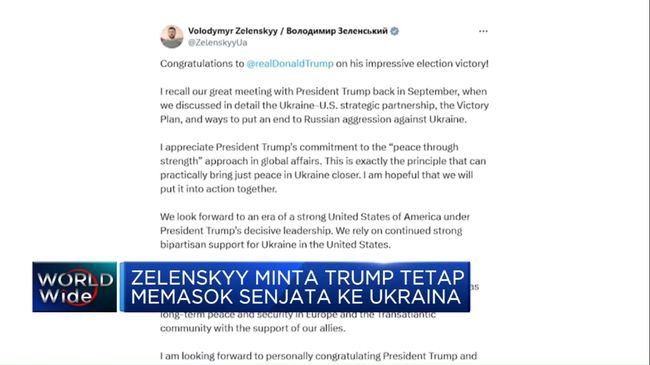The width and height of the screenshot is (650, 365).
Task: Click the Cyrillic name Володимир Зеленський
Action: click(x=337, y=31)
